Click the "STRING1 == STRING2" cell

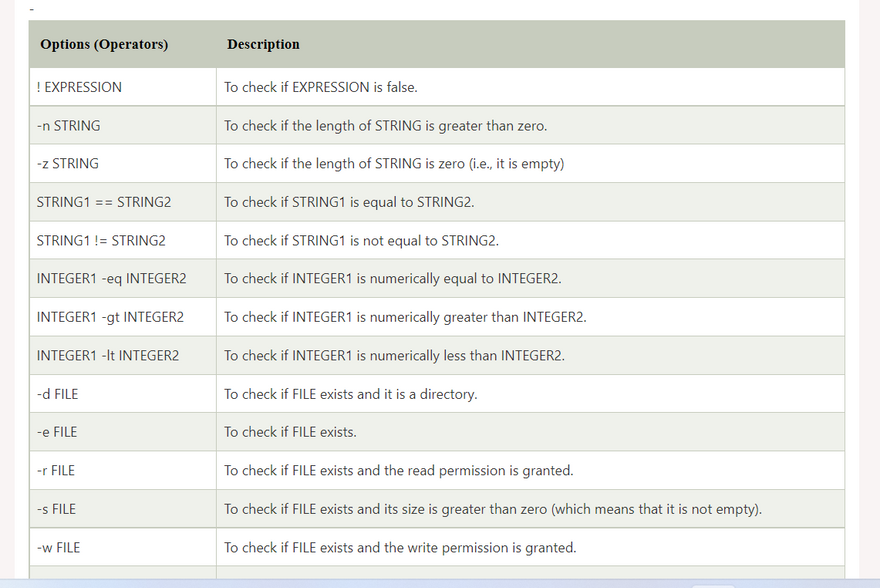tap(104, 202)
